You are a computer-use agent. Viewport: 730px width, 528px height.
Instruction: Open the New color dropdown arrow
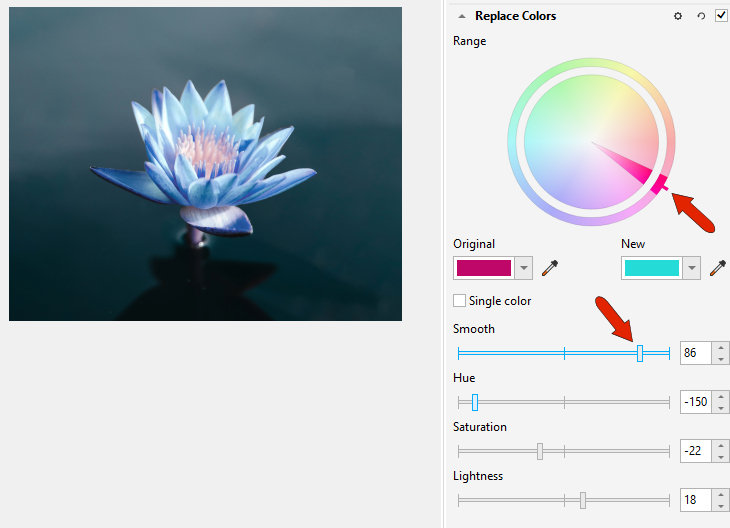692,268
